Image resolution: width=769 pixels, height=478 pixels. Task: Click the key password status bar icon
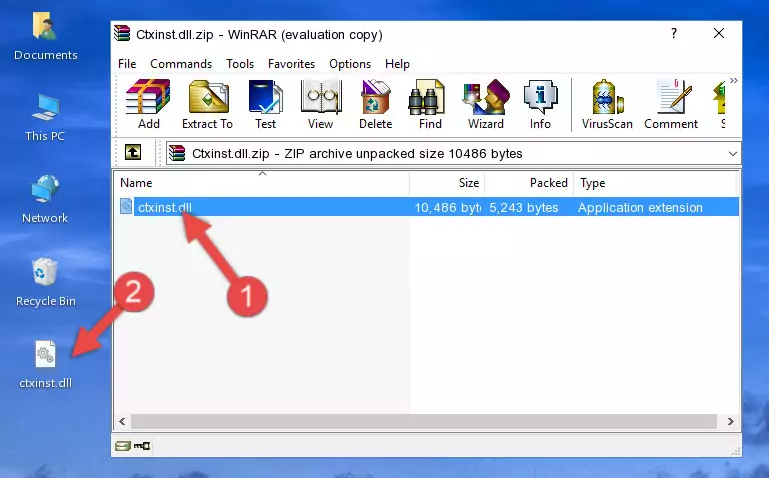(x=142, y=445)
